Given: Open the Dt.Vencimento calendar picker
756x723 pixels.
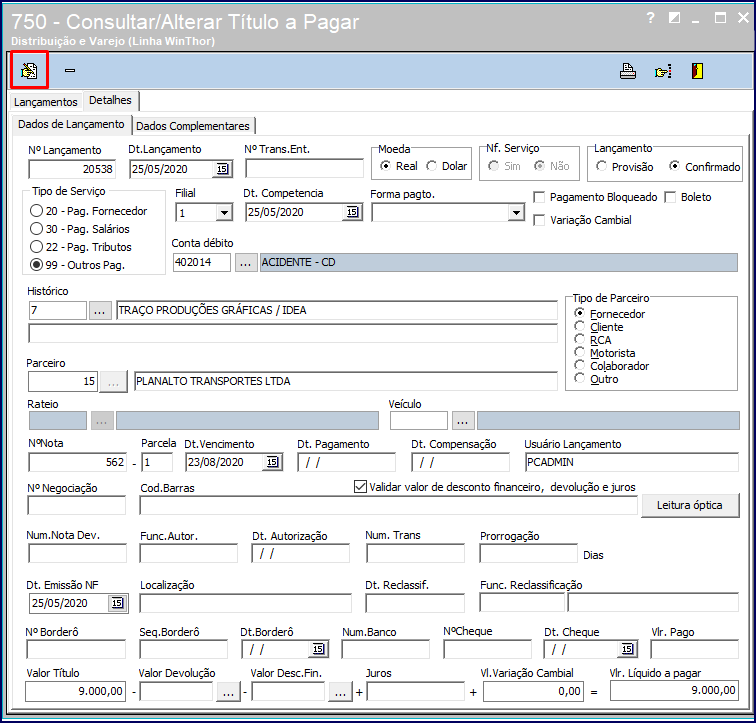Looking at the screenshot, I should [x=272, y=462].
